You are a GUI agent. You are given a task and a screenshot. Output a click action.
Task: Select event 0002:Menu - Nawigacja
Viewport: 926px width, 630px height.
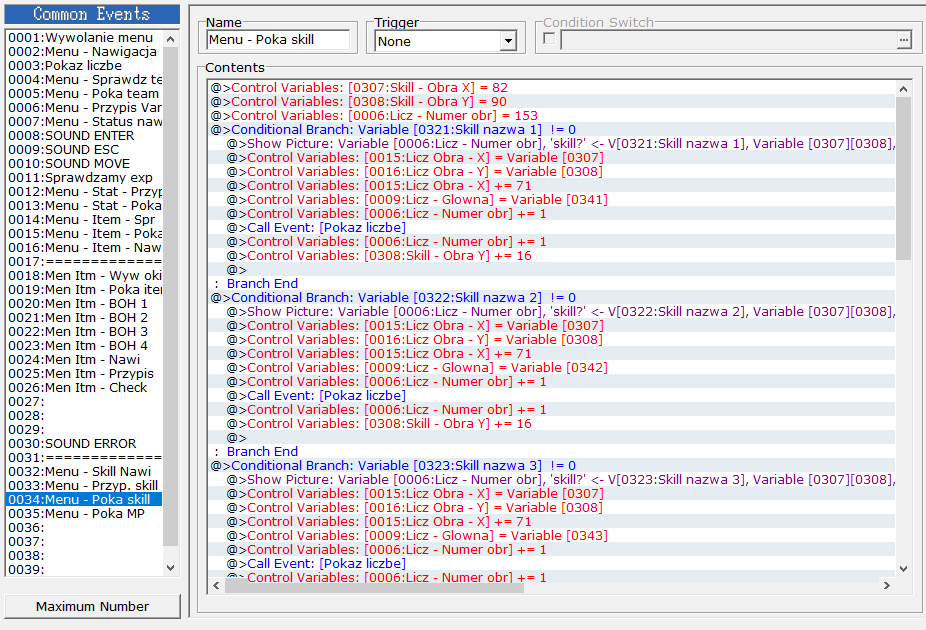84,52
